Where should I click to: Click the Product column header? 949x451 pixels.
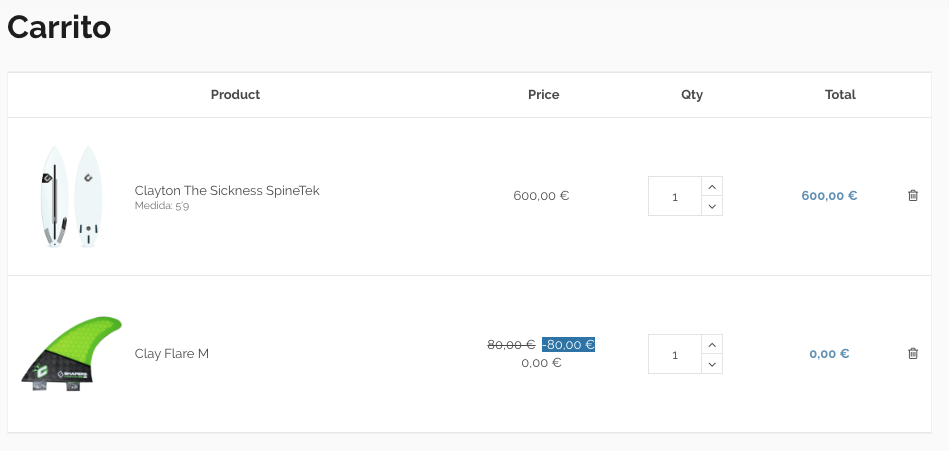pyautogui.click(x=235, y=95)
